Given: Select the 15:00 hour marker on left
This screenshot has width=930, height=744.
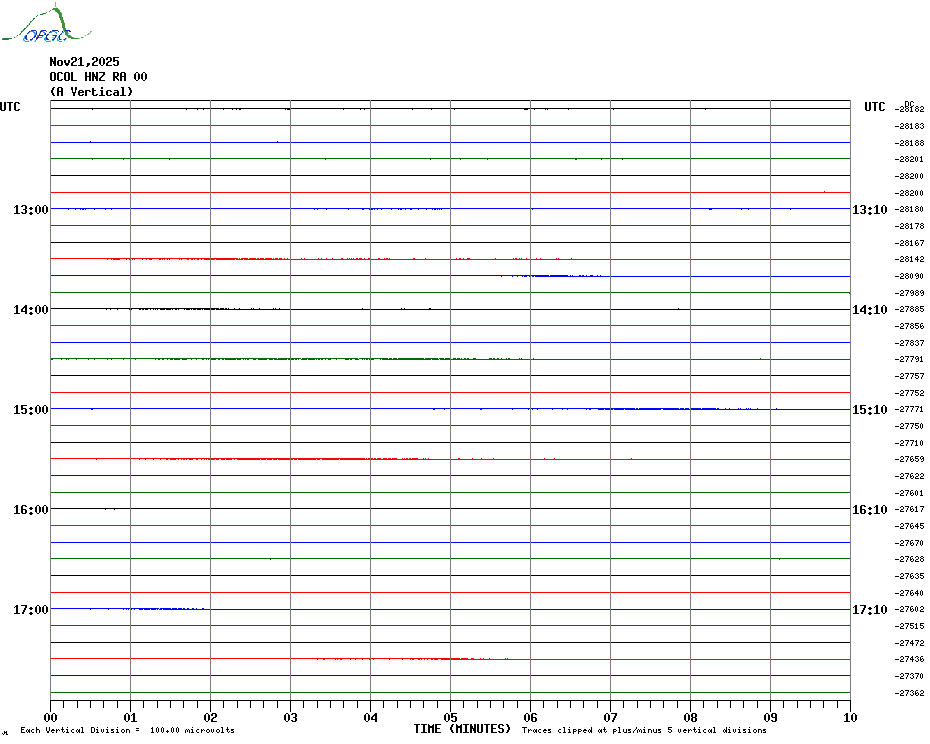Looking at the screenshot, I should click(30, 410).
